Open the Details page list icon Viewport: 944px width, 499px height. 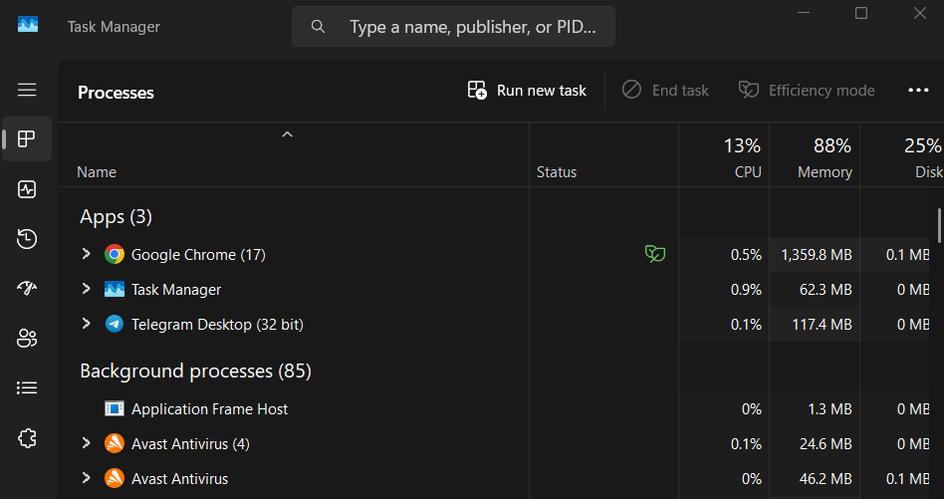(x=26, y=388)
